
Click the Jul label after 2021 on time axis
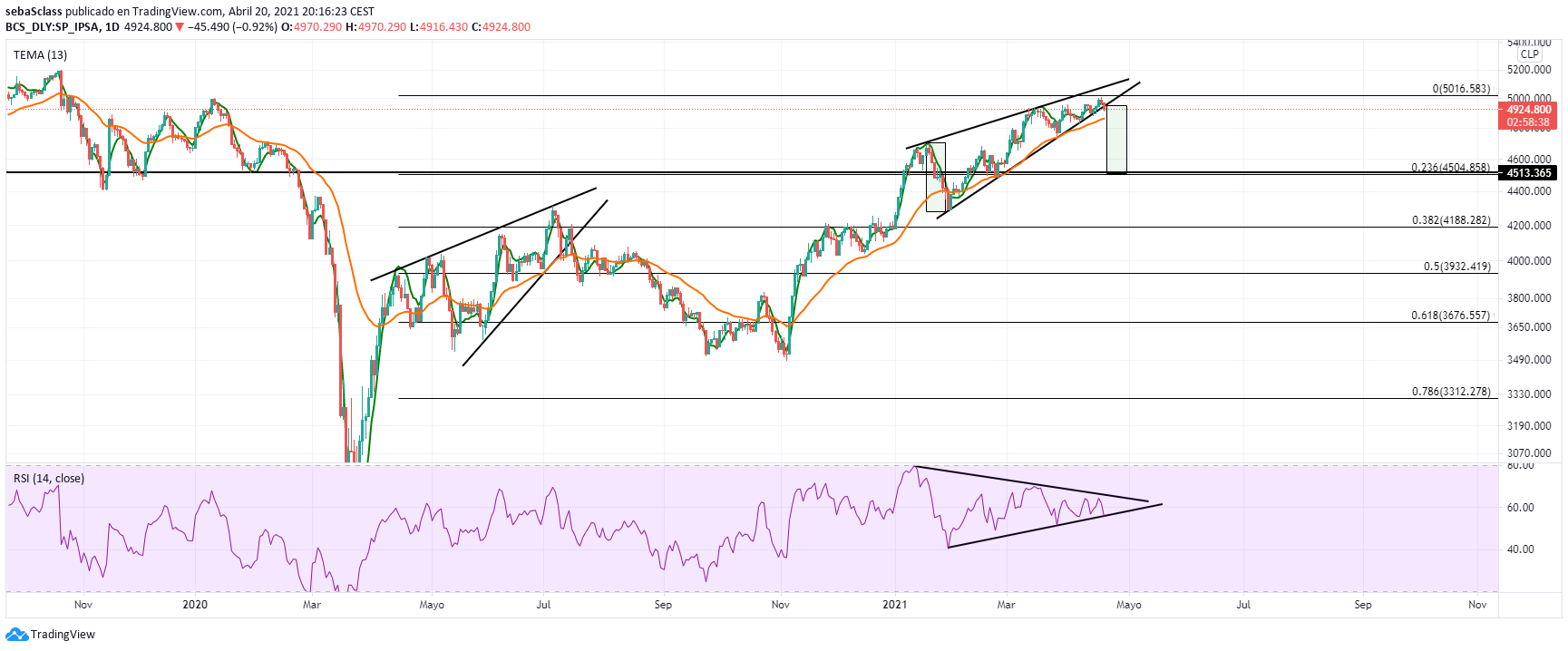1243,605
